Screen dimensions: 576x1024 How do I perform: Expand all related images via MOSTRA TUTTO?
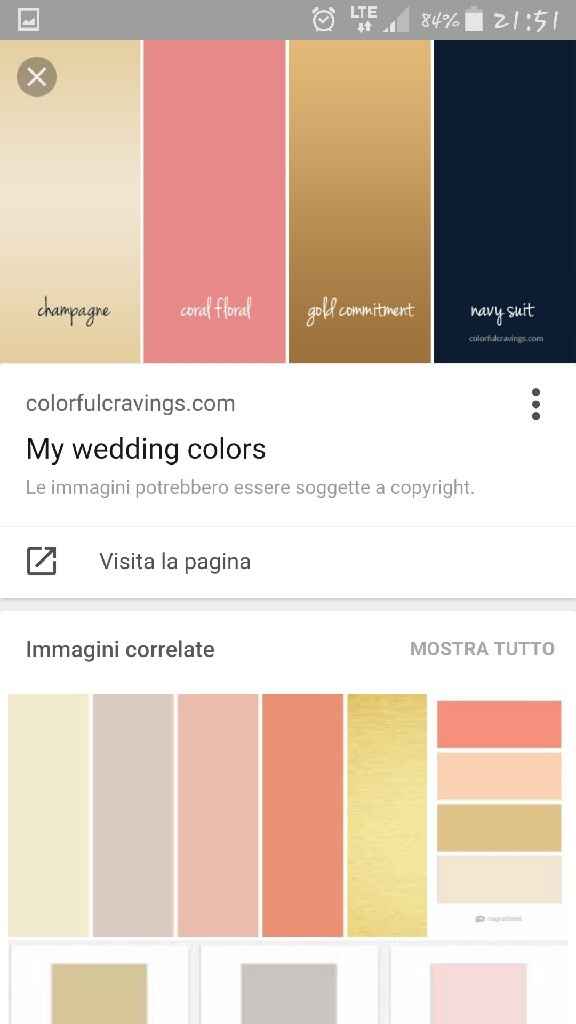482,648
